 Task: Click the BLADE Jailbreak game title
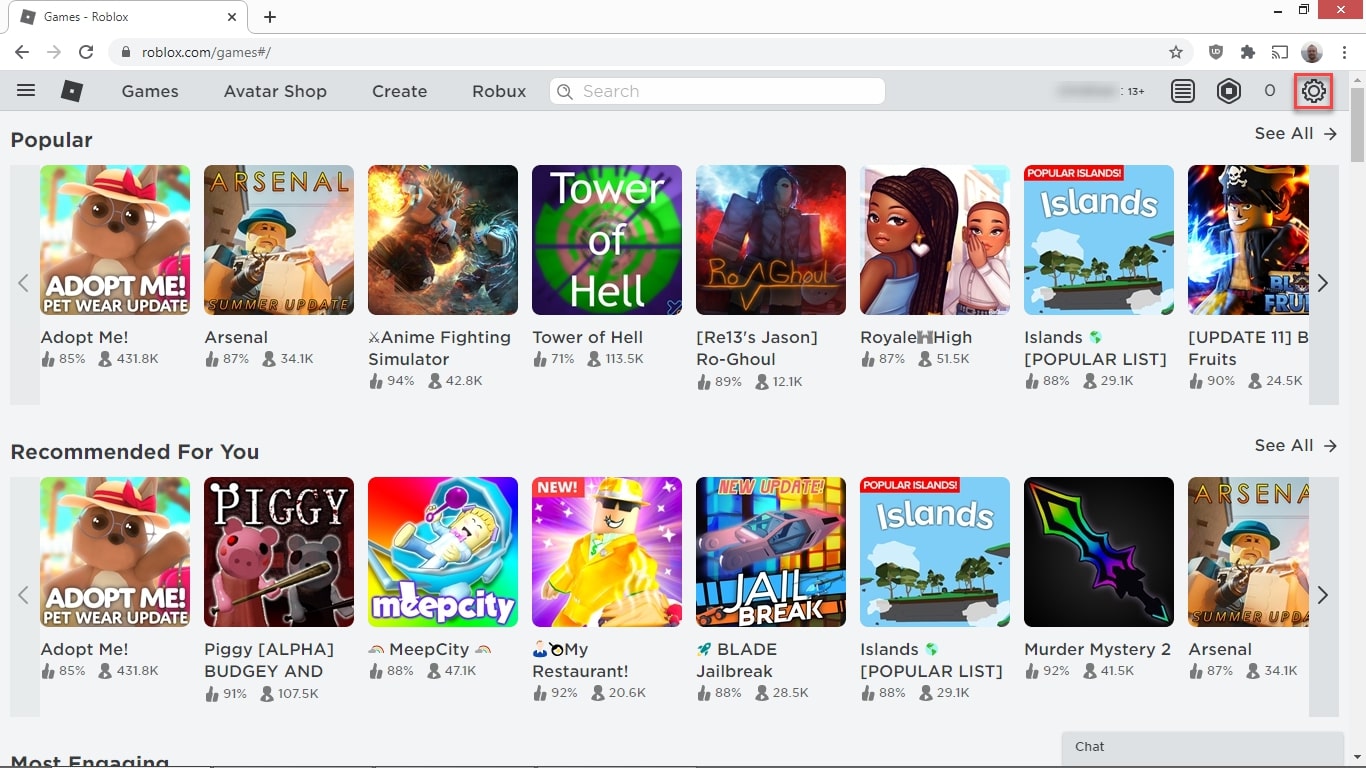737,660
